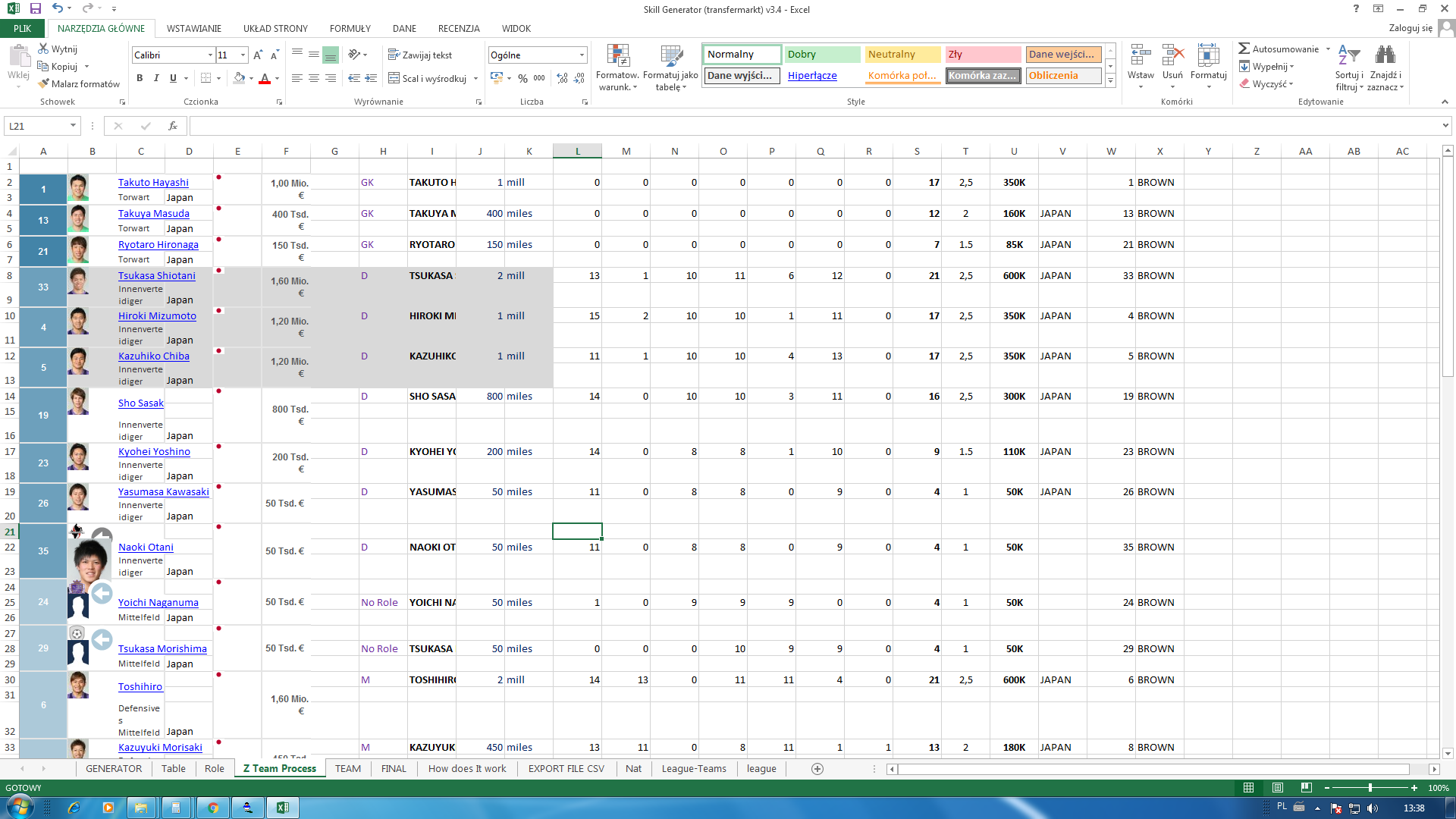Expand the Ogólne number format dropdown
This screenshot has width=1456, height=819.
[582, 55]
